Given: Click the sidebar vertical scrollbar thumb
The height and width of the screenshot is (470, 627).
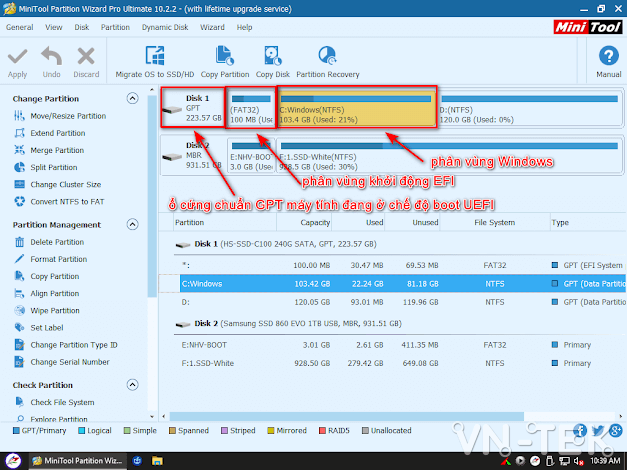Looking at the screenshot, I should (x=152, y=196).
